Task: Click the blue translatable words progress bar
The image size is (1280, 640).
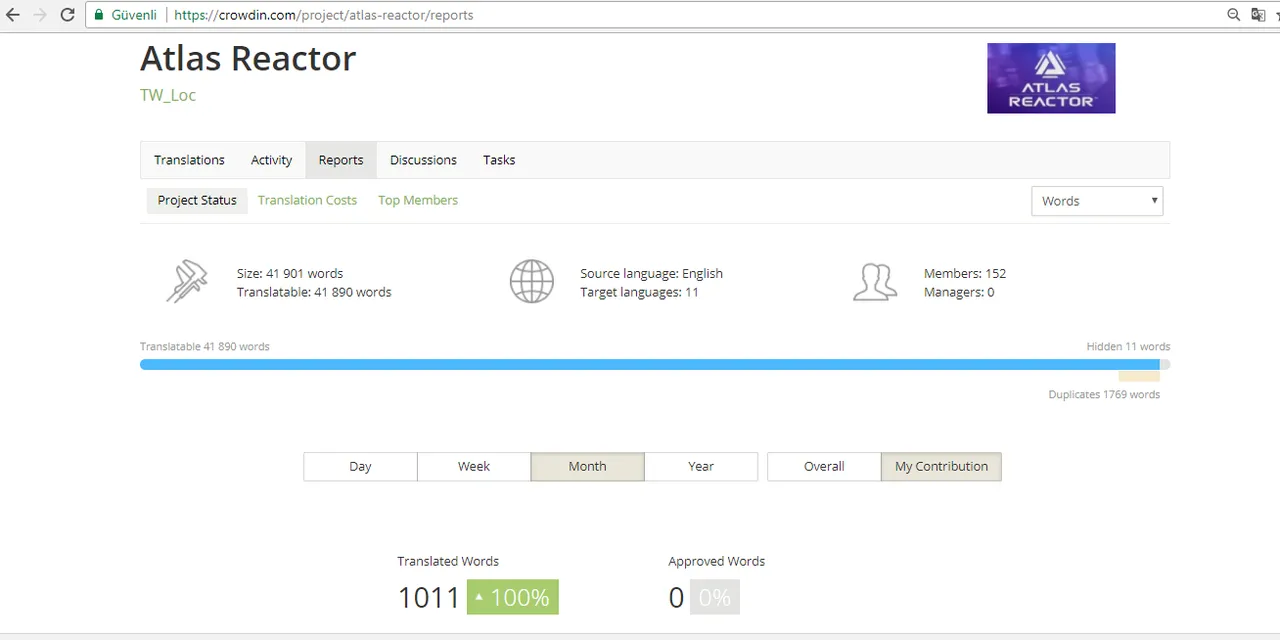Action: [650, 365]
